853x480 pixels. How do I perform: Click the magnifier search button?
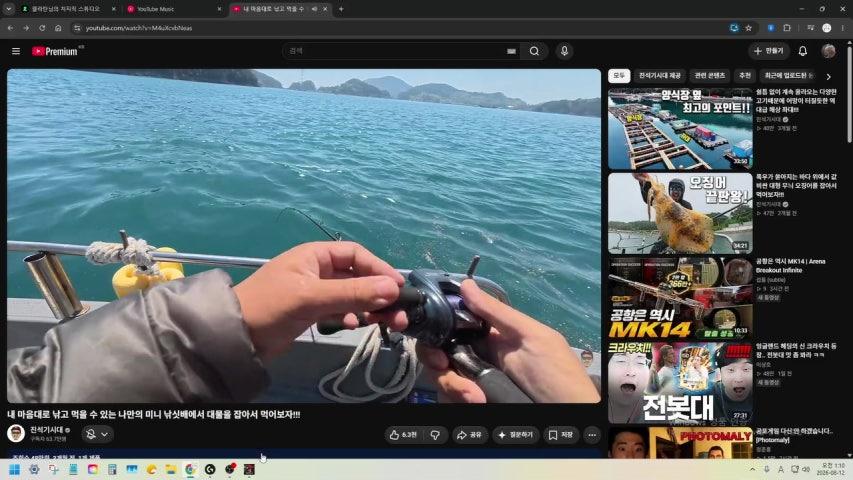(x=534, y=51)
